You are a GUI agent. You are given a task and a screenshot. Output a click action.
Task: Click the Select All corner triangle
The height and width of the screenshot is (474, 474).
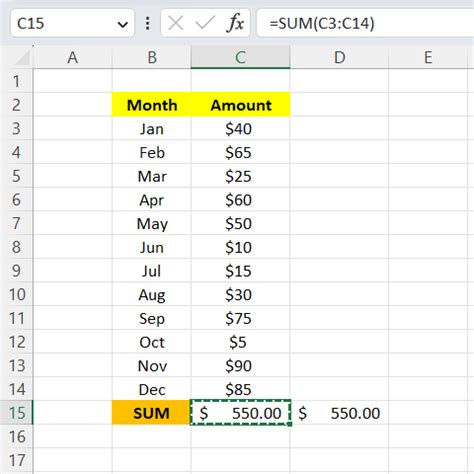(x=22, y=58)
